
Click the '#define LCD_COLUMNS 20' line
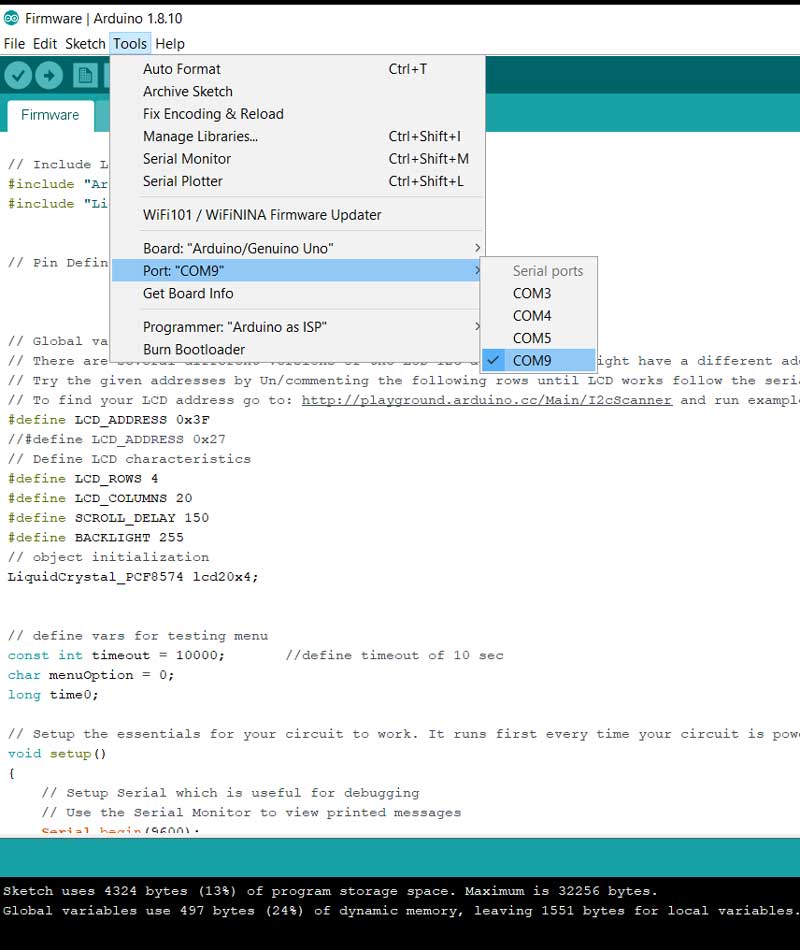(x=100, y=498)
